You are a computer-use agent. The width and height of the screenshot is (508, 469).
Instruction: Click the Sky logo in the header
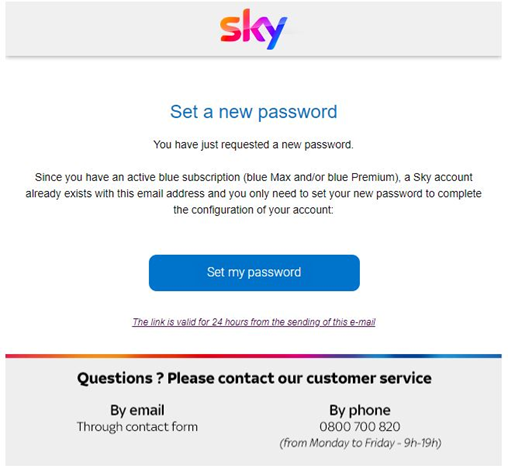[253, 29]
